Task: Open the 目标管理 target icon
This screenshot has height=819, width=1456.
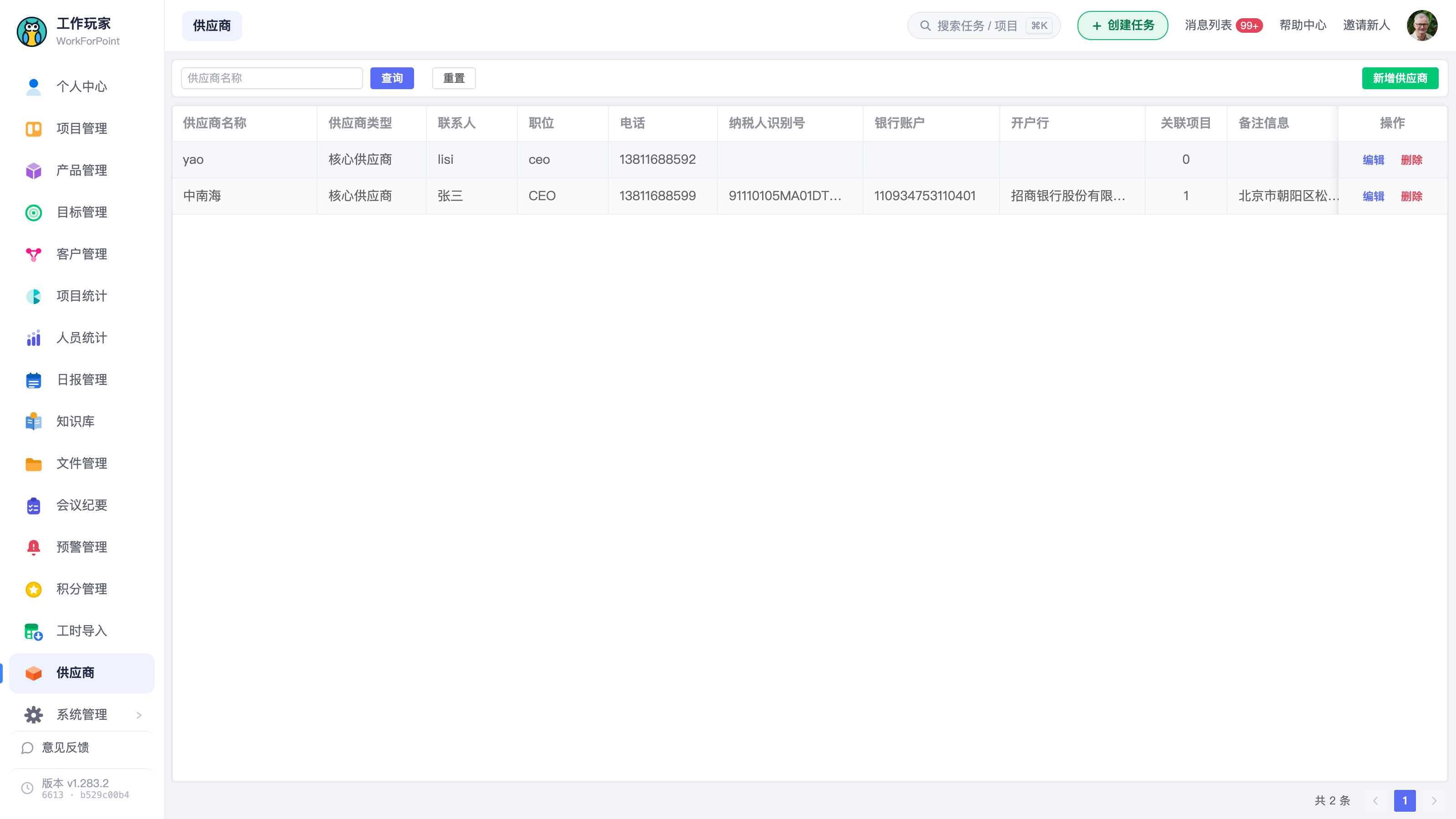Action: [33, 212]
